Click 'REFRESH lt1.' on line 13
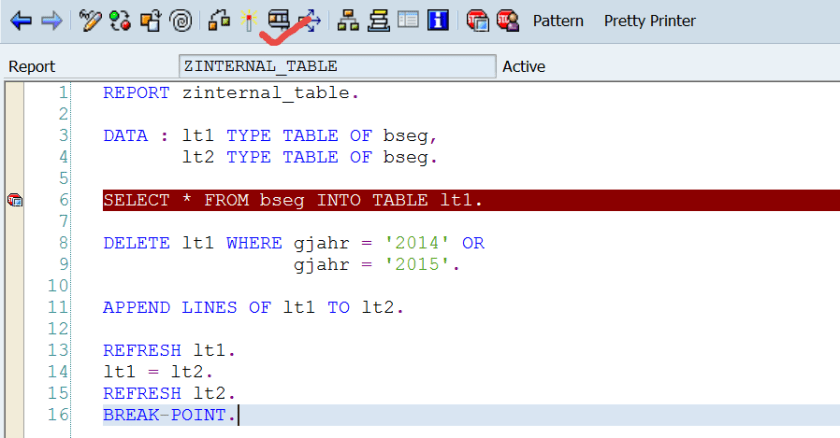Screen dimensions: 840x438 169,351
